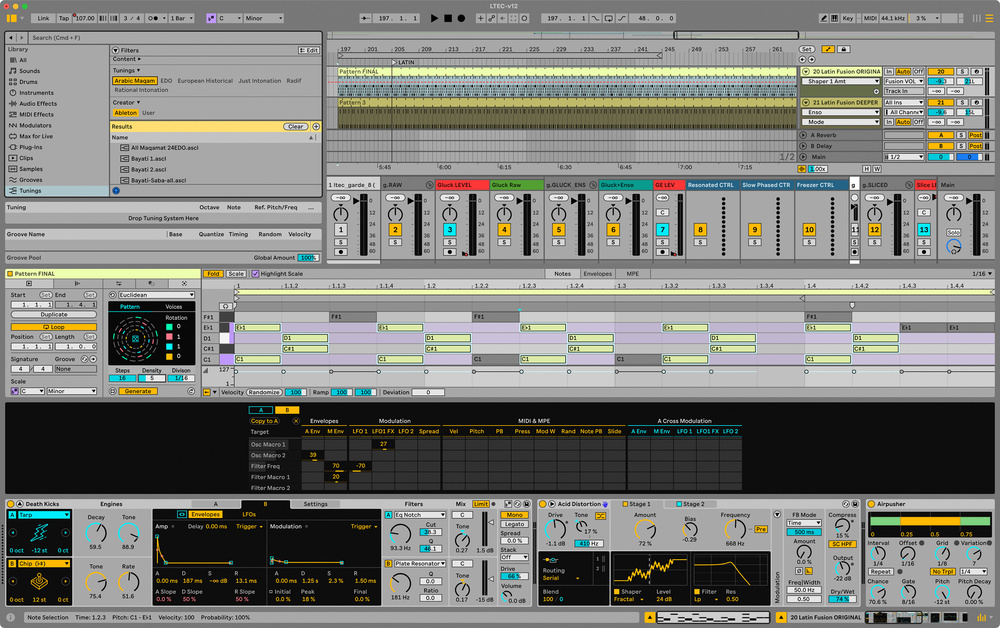
Task: Open Key mapping mode in the toolbar
Action: (x=848, y=17)
